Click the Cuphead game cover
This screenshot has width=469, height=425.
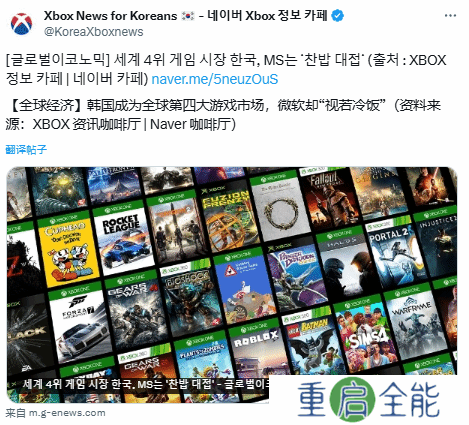pos(68,249)
